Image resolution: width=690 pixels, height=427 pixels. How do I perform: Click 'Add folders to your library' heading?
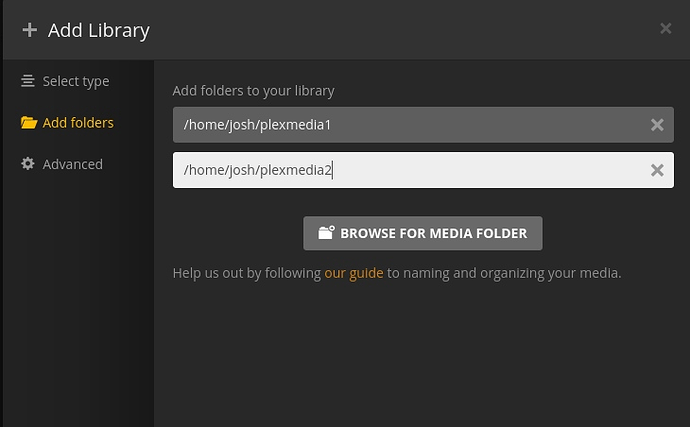tap(253, 91)
